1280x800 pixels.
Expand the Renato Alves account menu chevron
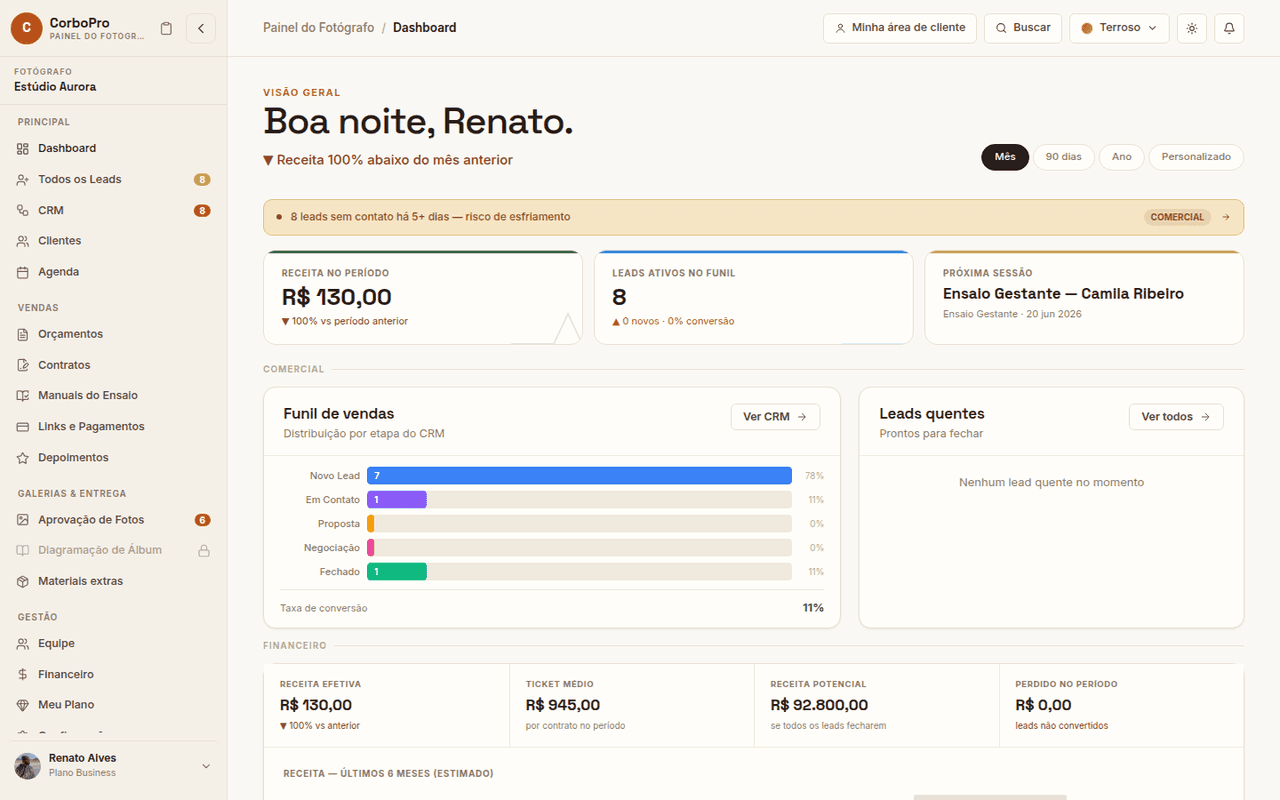coord(206,766)
